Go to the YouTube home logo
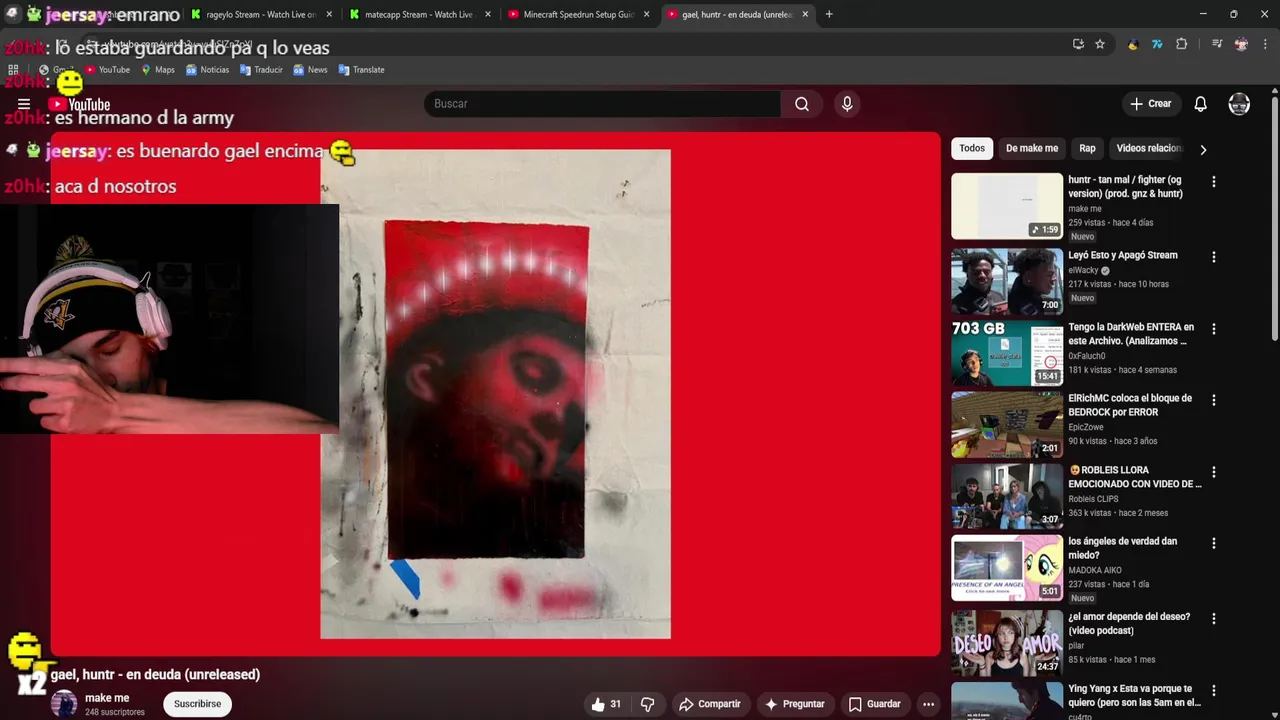This screenshot has height=720, width=1280. click(79, 104)
